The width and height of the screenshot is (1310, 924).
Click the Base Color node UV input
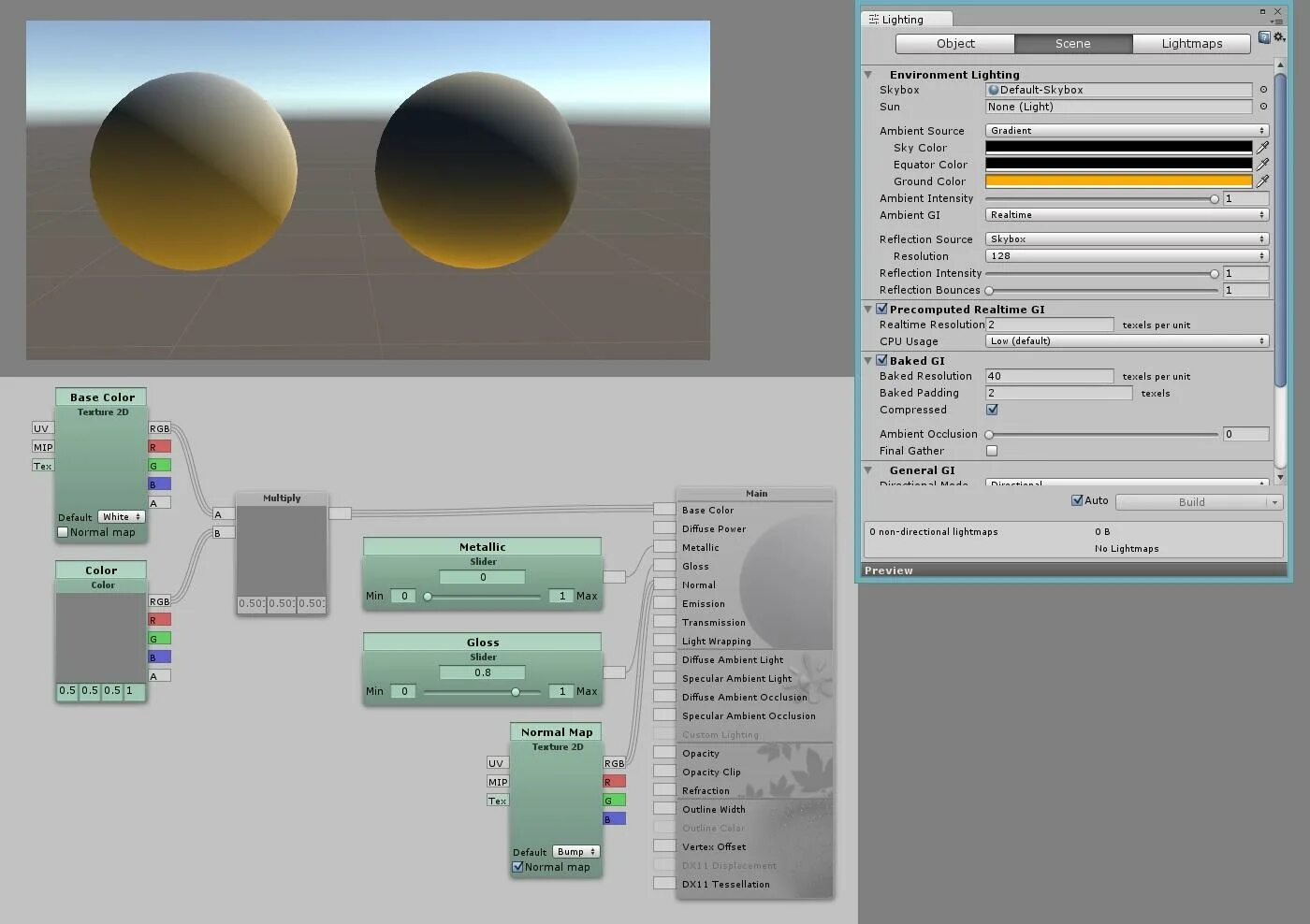coord(43,428)
